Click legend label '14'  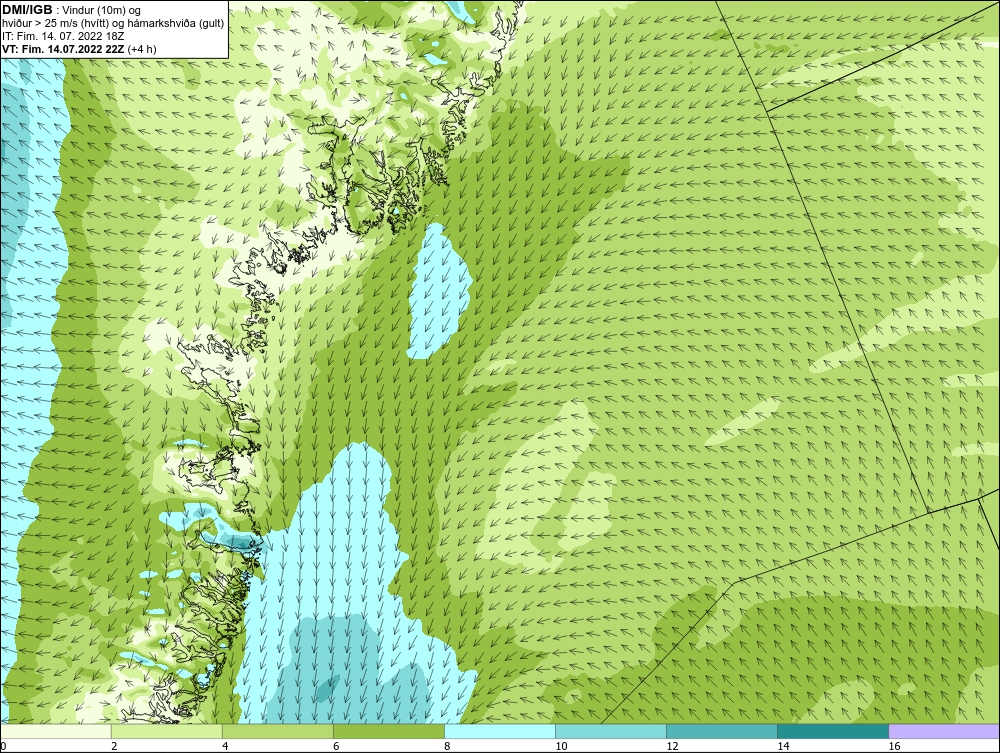point(783,746)
